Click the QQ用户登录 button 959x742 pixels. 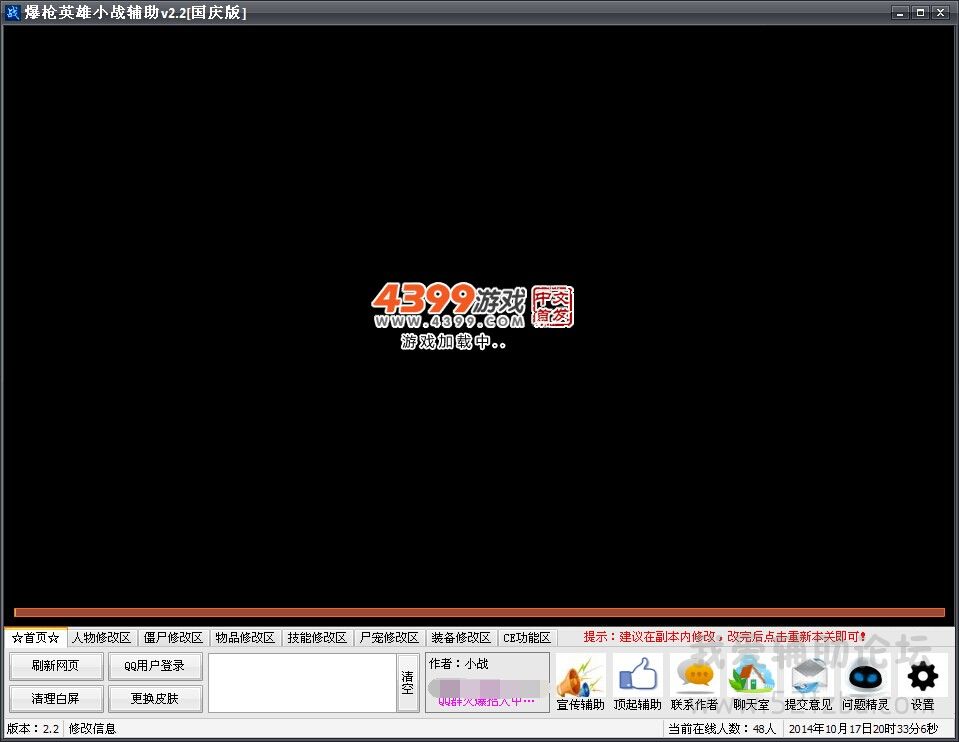tap(155, 666)
